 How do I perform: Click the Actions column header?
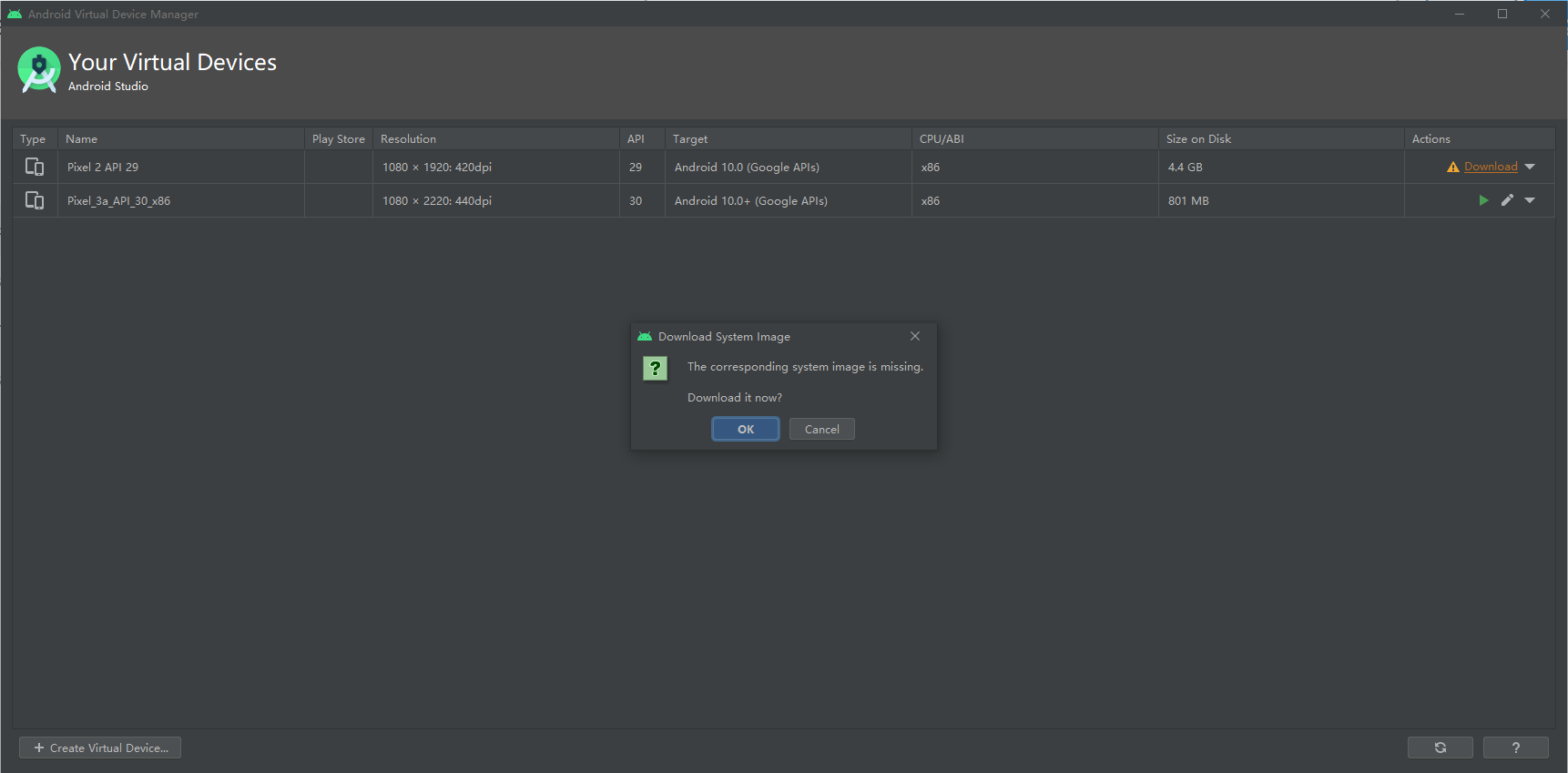pos(1480,138)
